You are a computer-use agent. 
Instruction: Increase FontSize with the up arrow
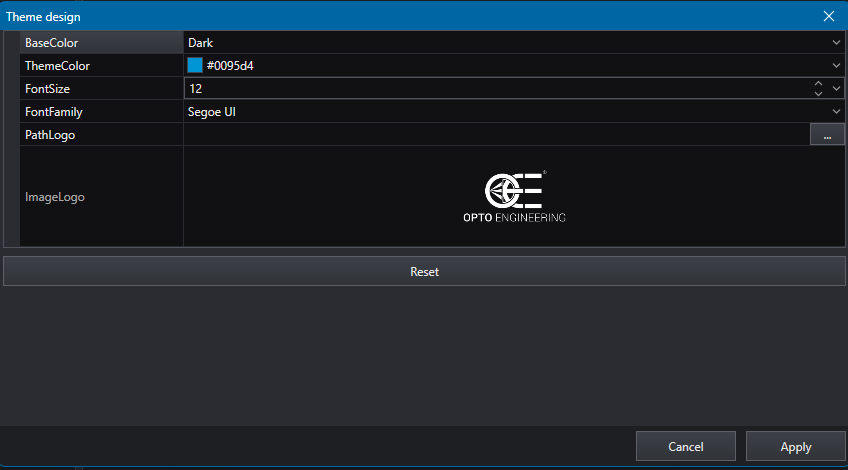pyautogui.click(x=818, y=84)
